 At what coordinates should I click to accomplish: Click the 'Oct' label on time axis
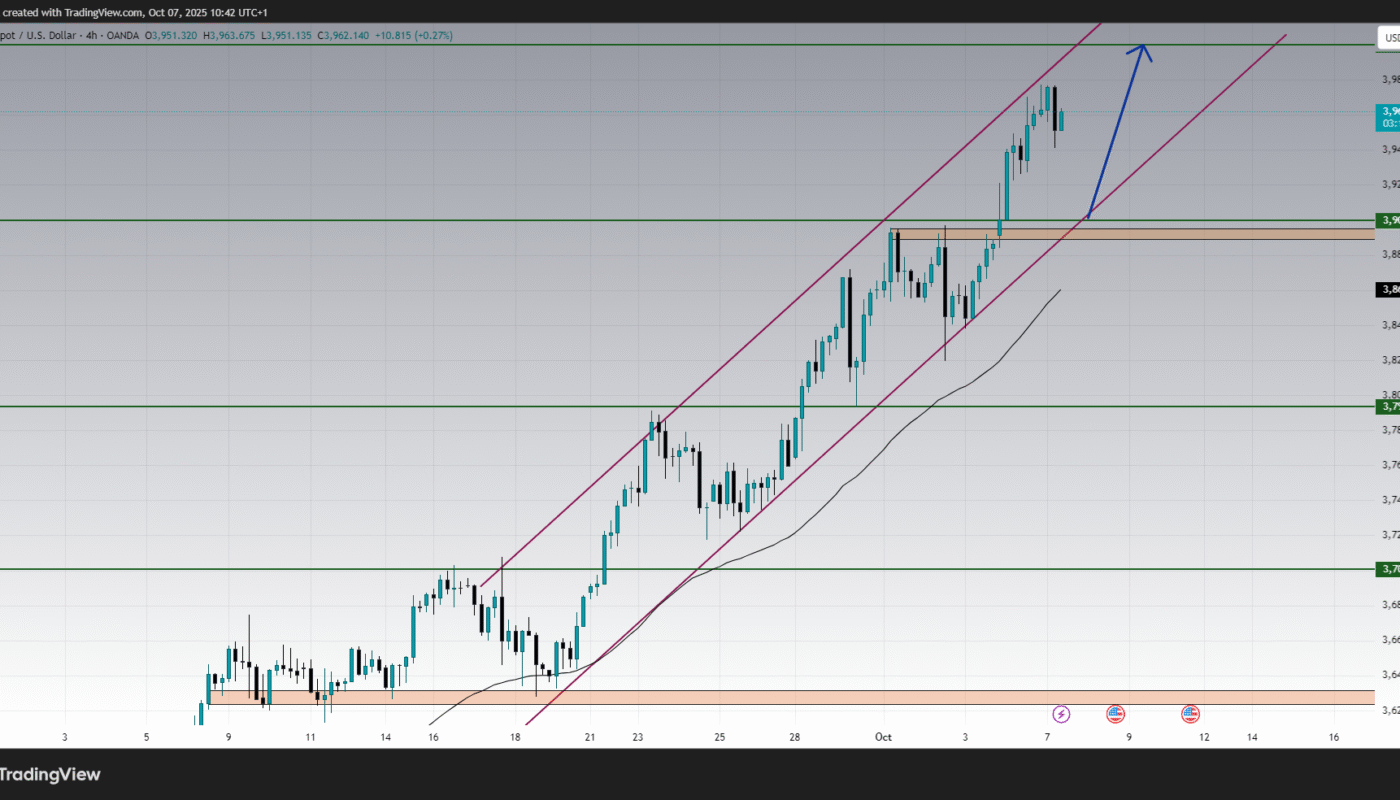click(883, 737)
